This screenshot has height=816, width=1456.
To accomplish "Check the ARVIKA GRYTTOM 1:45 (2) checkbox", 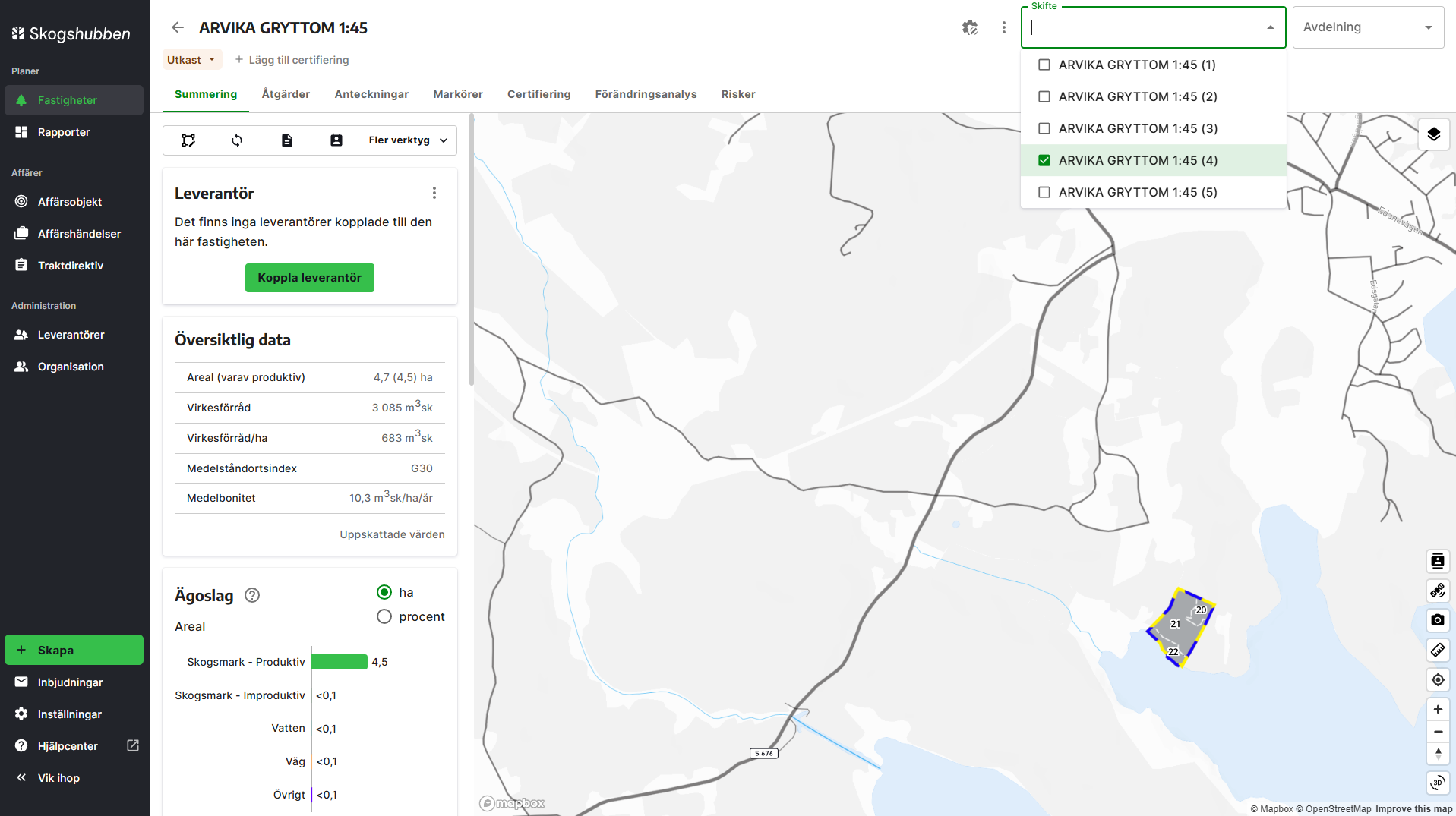I will click(1044, 96).
